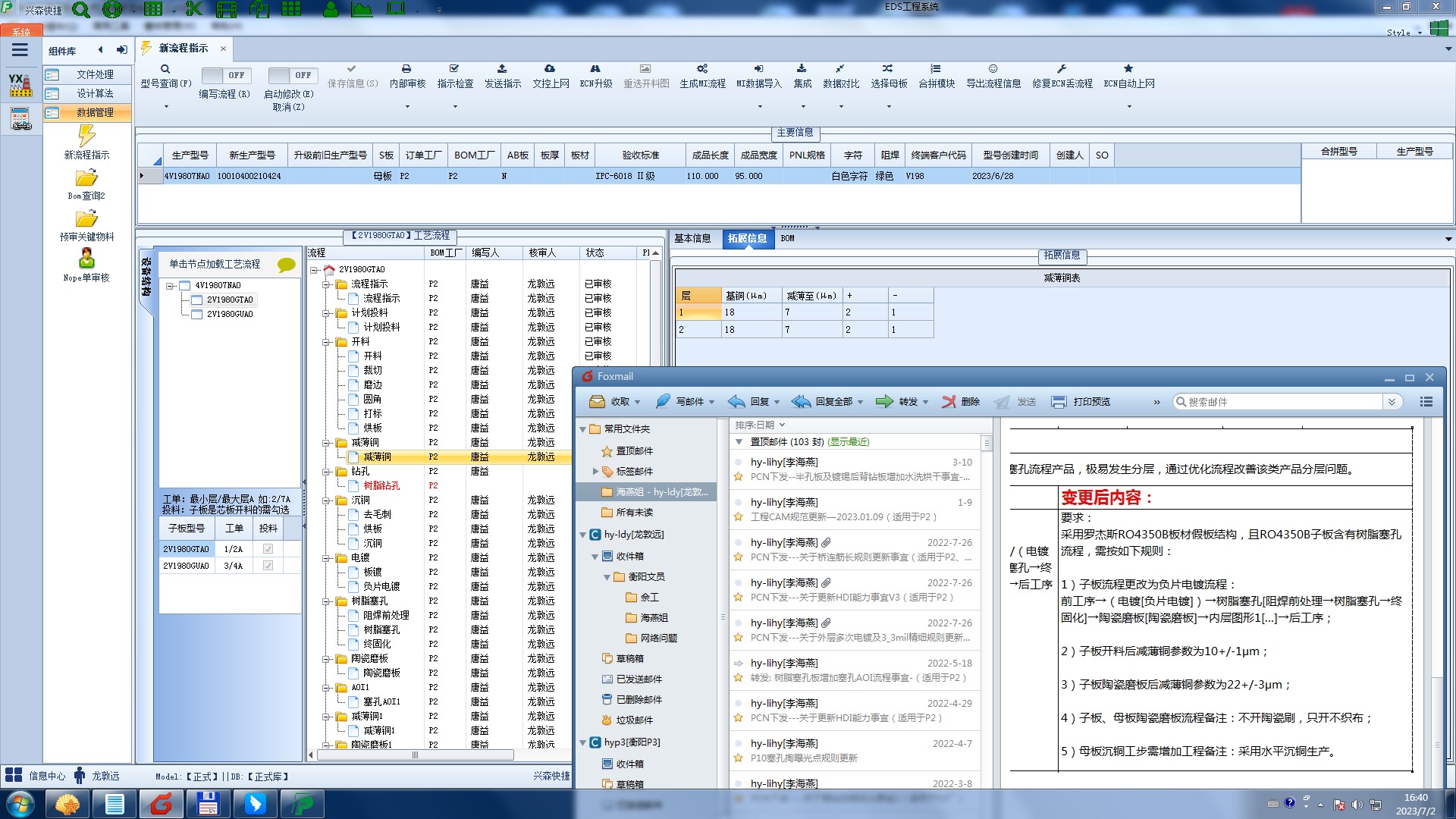1456x819 pixels.
Task: Collapse the hy-ldy[龙敦远] mail account
Action: [x=583, y=535]
